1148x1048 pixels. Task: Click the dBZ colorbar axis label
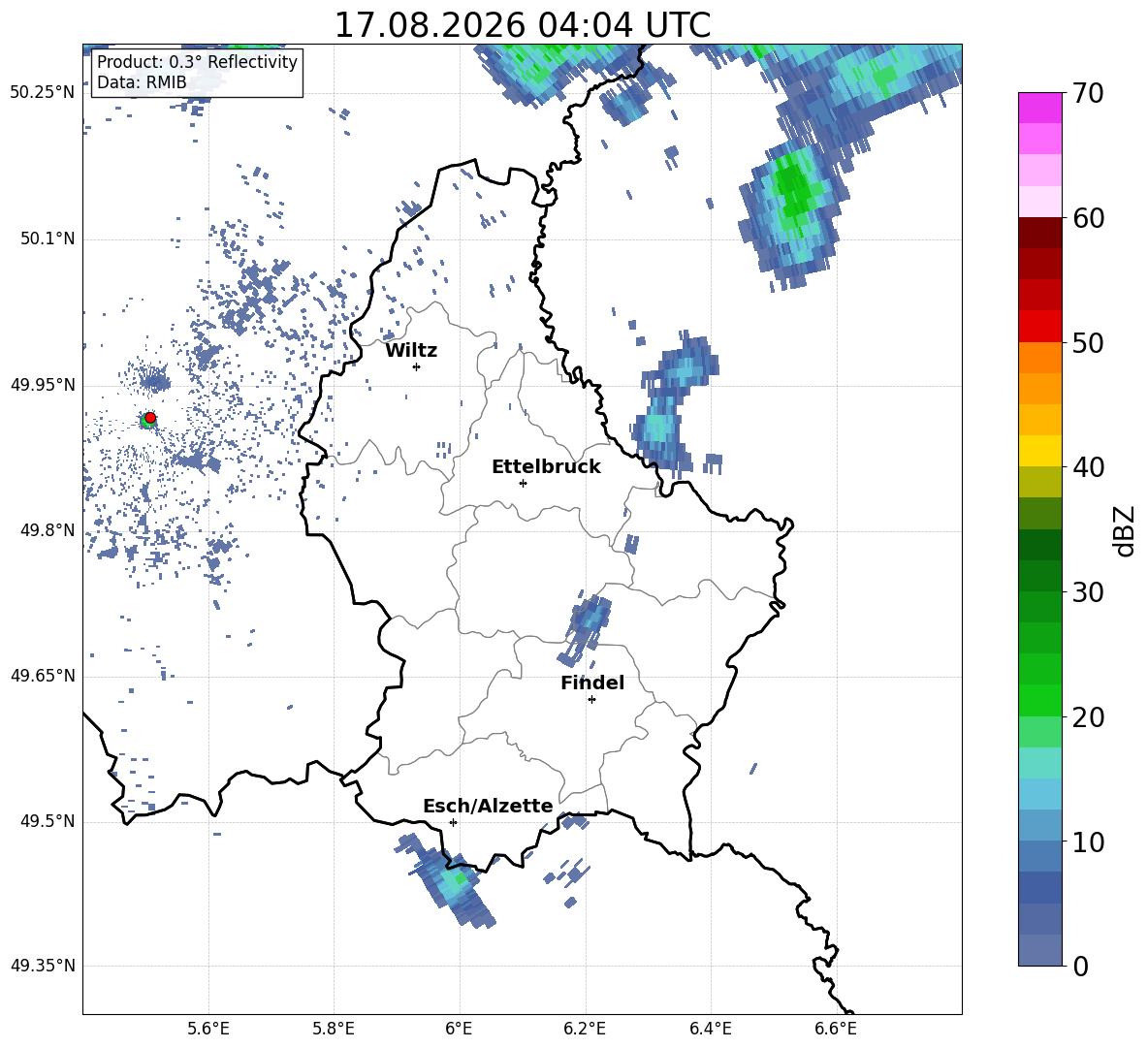(x=1126, y=530)
